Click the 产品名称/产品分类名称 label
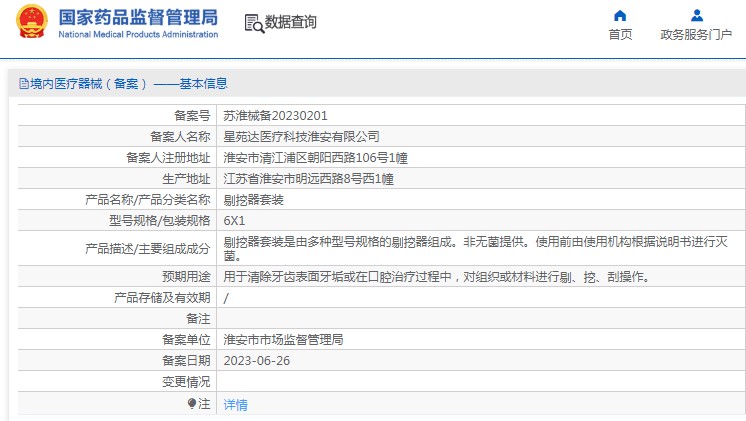Image resolution: width=746 pixels, height=421 pixels. [147, 200]
